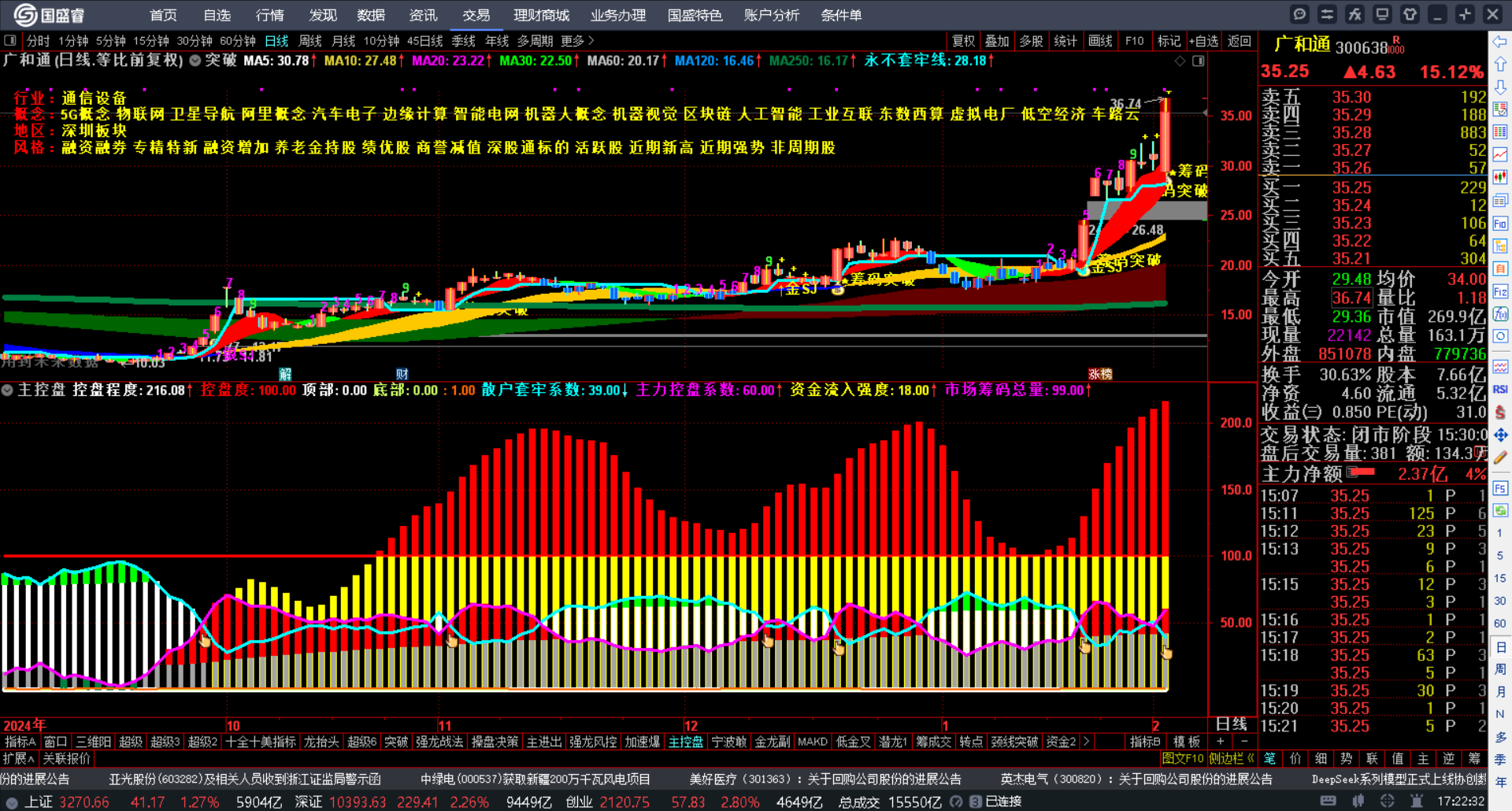Open the 叠加 overlay dropdown
The width and height of the screenshot is (1512, 811).
(997, 41)
